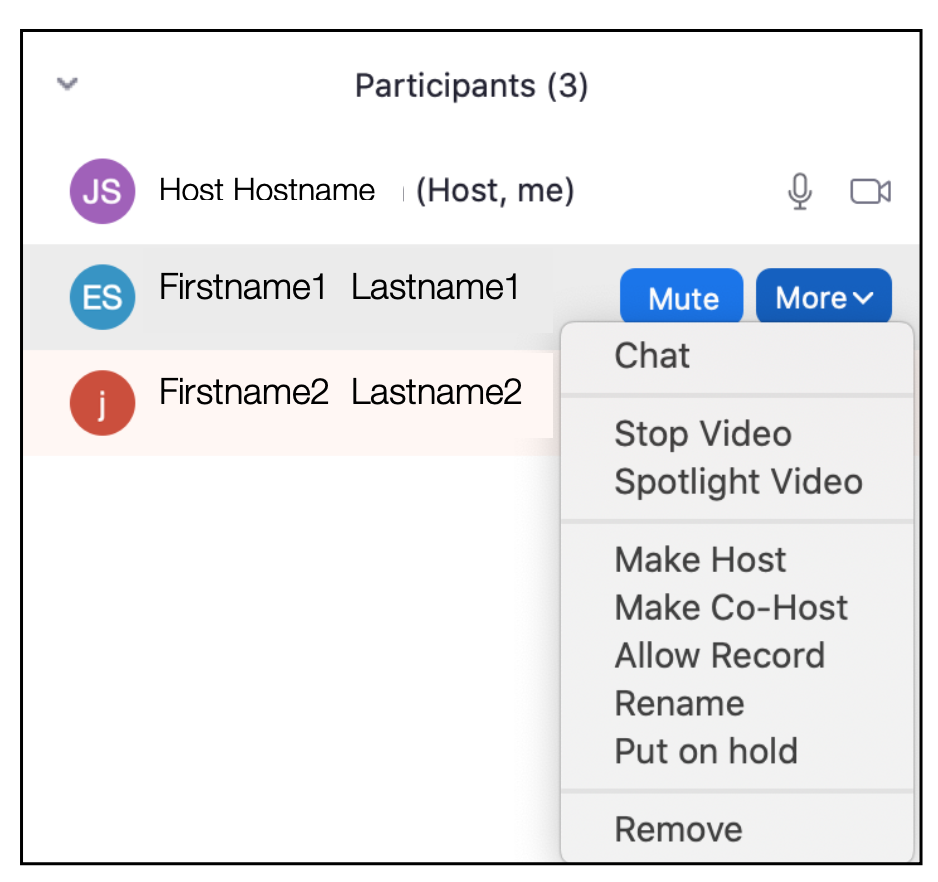Open the More dropdown for Firstname1
This screenshot has height=882, width=938.
[824, 297]
